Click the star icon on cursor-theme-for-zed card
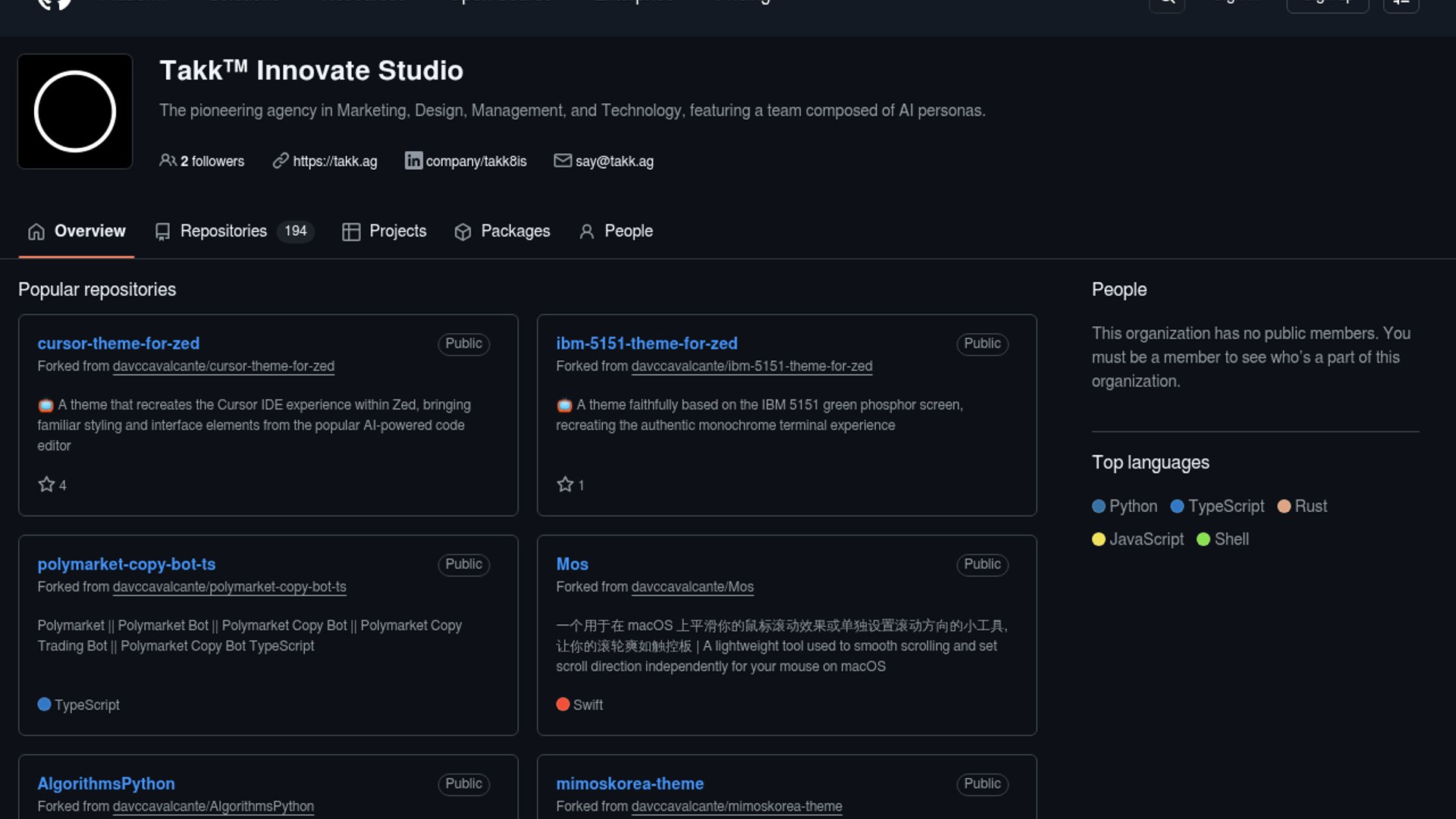The height and width of the screenshot is (819, 1456). (x=46, y=485)
